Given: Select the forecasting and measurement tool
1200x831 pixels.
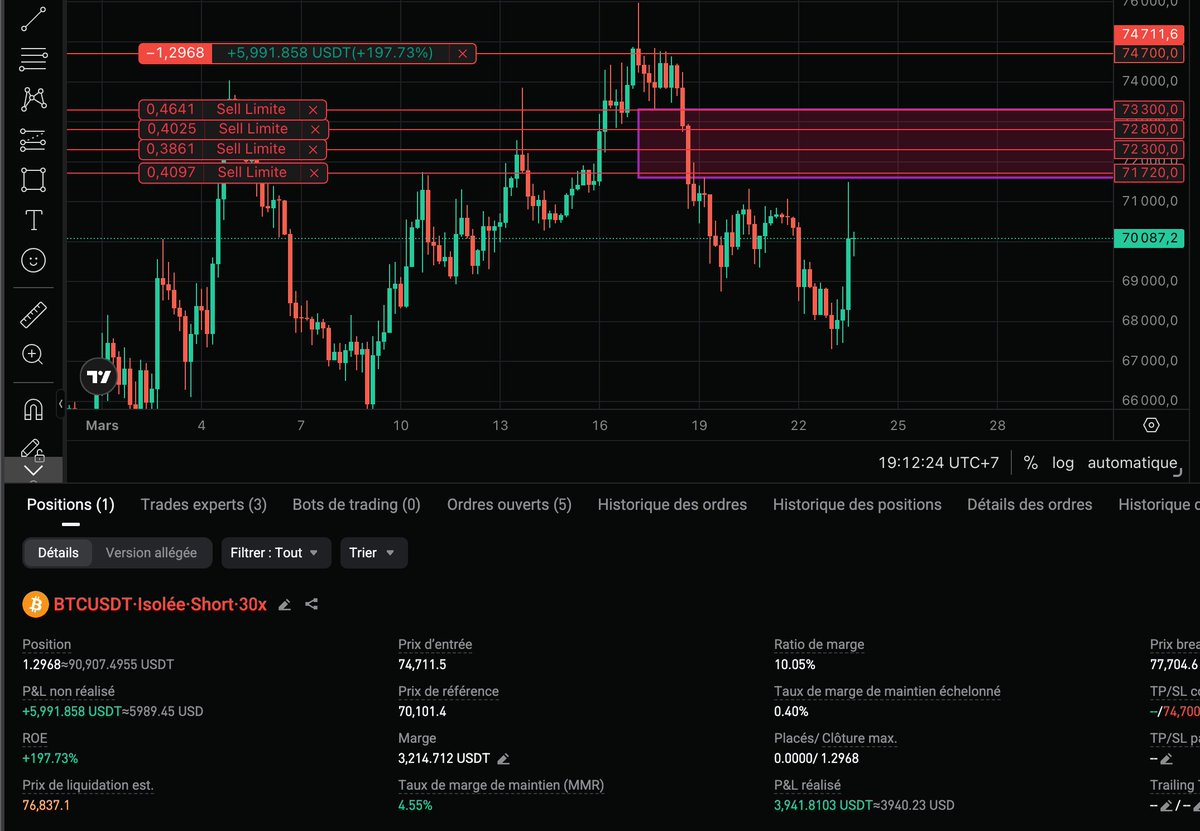Looking at the screenshot, I should pos(33,139).
